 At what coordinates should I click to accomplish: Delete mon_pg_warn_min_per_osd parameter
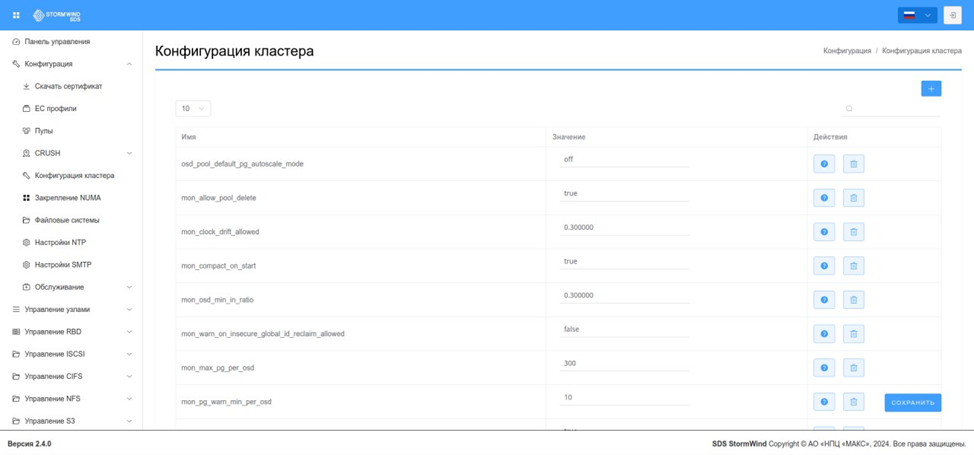click(853, 402)
